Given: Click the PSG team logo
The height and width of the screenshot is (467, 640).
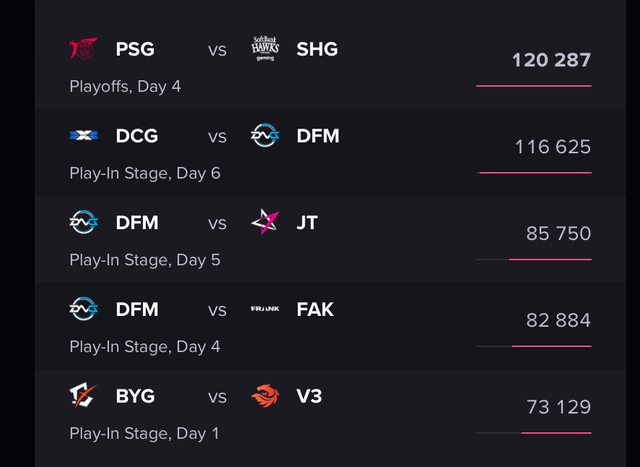Looking at the screenshot, I should pyautogui.click(x=83, y=49).
